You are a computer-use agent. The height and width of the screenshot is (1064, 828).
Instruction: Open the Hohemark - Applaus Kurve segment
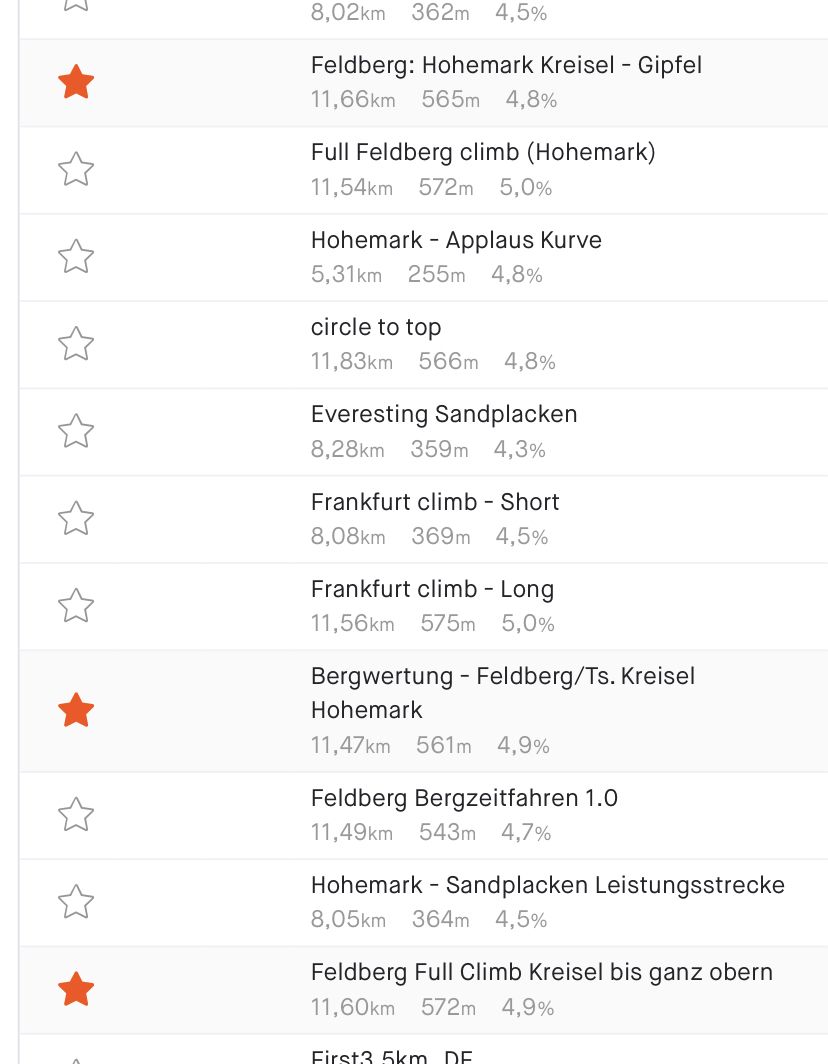click(x=456, y=241)
